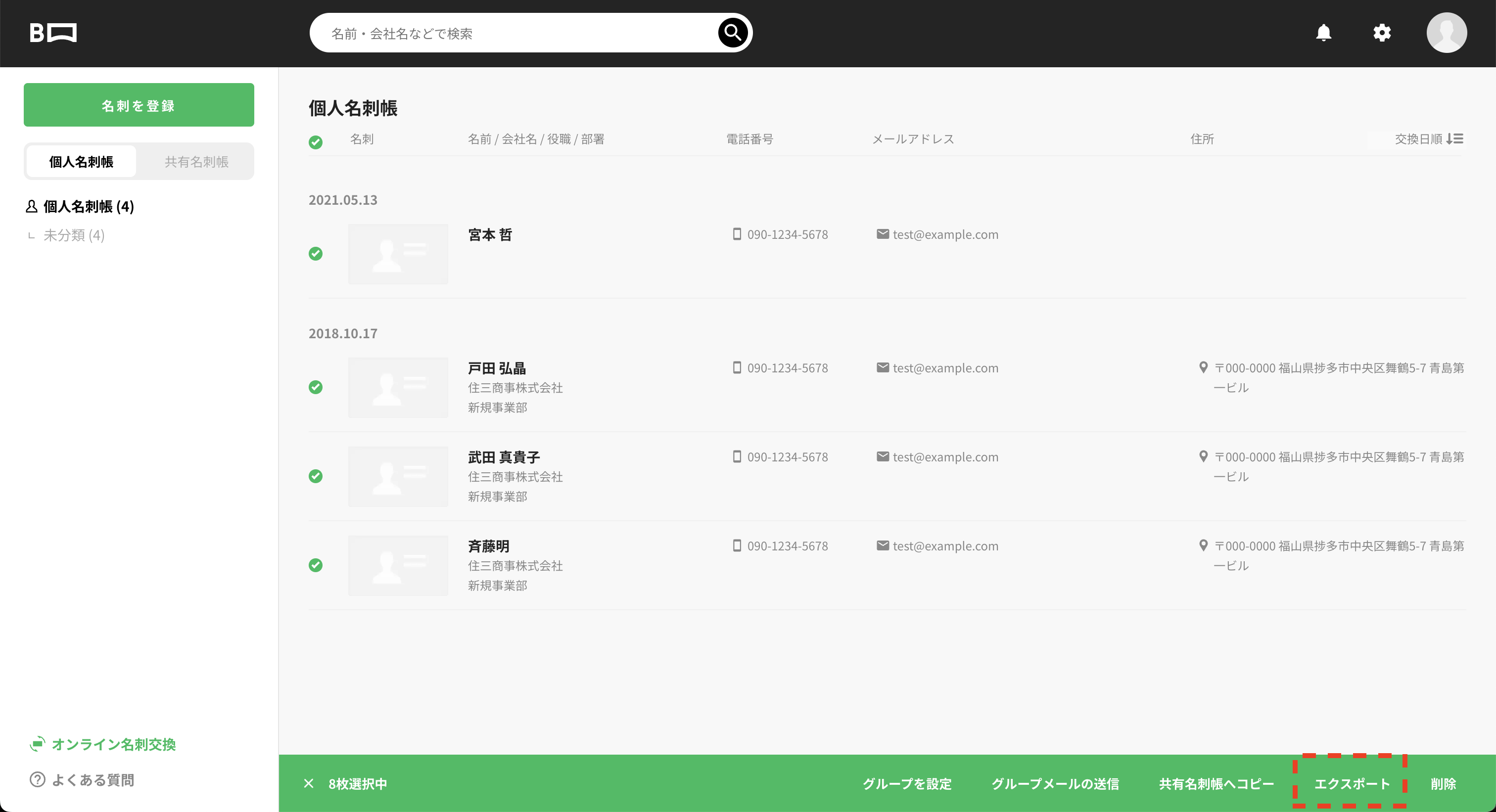Click the name 戸田 弘晶

tap(497, 368)
